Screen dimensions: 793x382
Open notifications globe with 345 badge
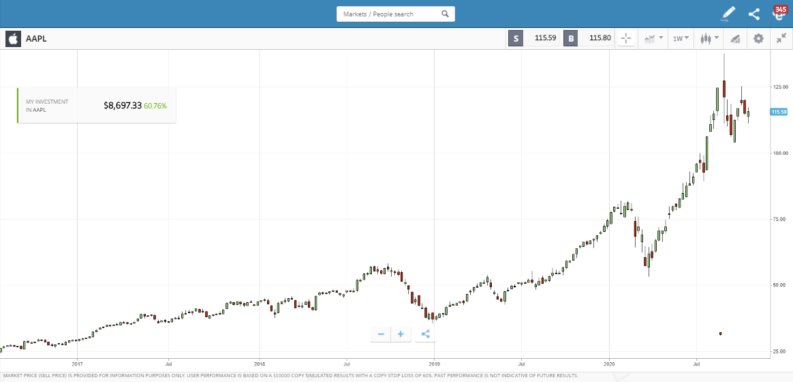pyautogui.click(x=779, y=14)
